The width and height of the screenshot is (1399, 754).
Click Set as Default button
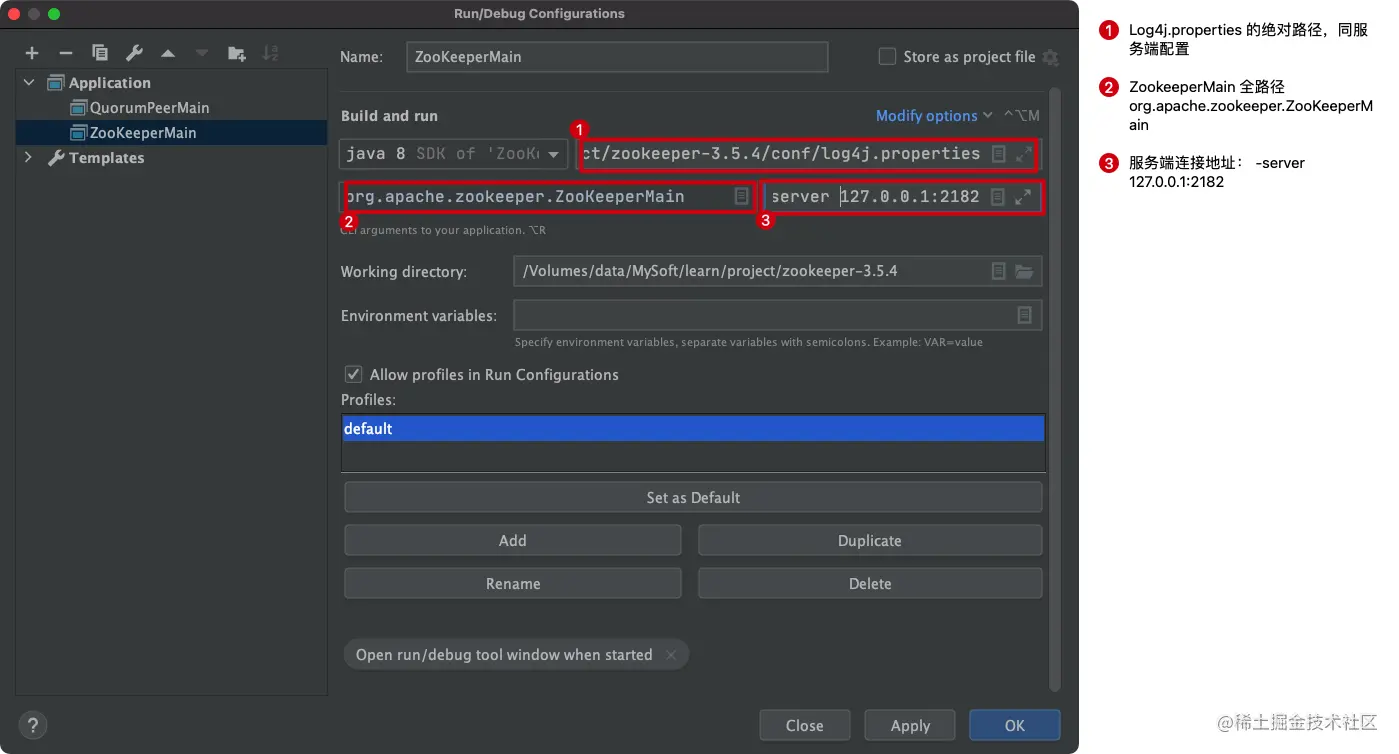click(x=693, y=497)
